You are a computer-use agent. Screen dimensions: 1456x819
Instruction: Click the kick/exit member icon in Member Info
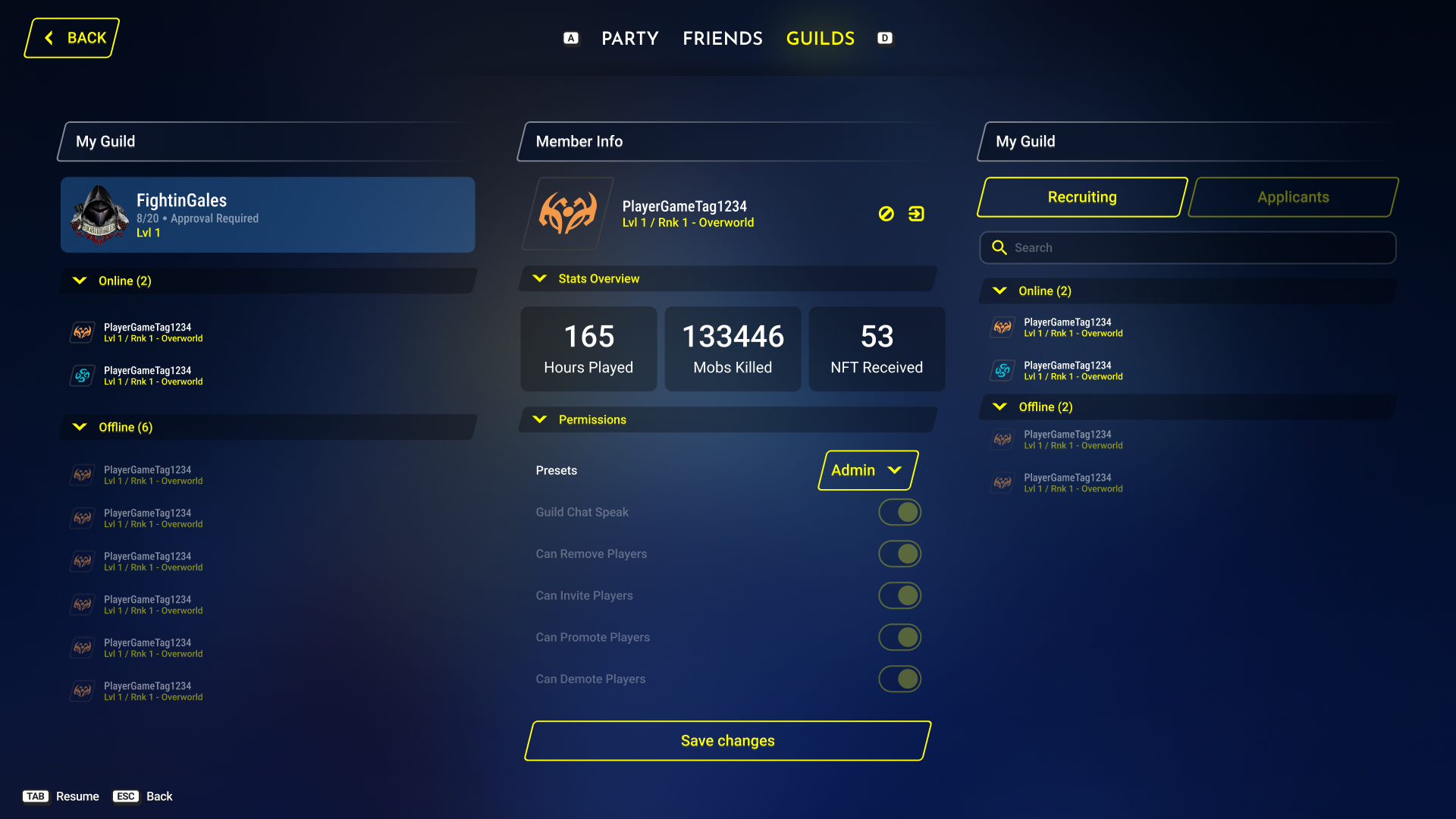(916, 214)
